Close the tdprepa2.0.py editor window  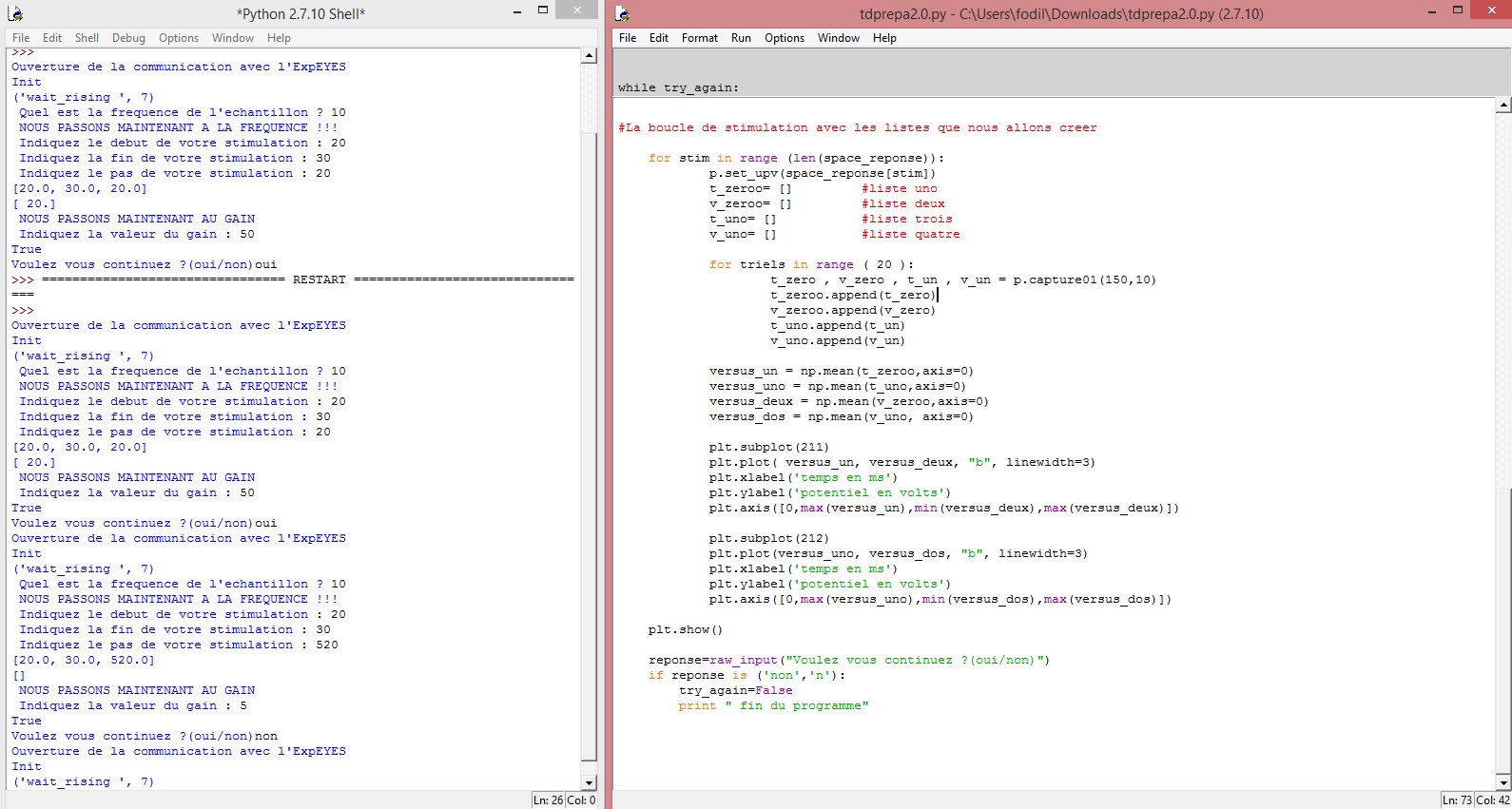pos(1491,10)
